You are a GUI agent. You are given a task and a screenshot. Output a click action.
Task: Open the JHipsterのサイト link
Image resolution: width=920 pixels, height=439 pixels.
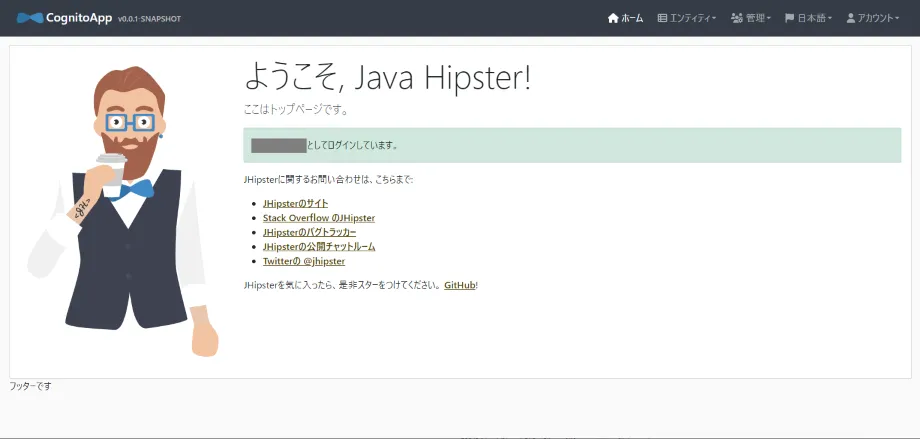coord(296,204)
